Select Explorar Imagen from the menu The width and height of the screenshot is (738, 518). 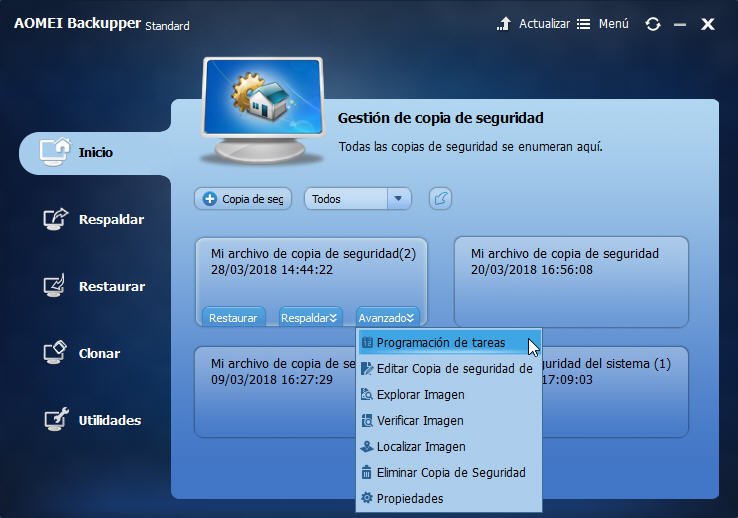(449, 394)
